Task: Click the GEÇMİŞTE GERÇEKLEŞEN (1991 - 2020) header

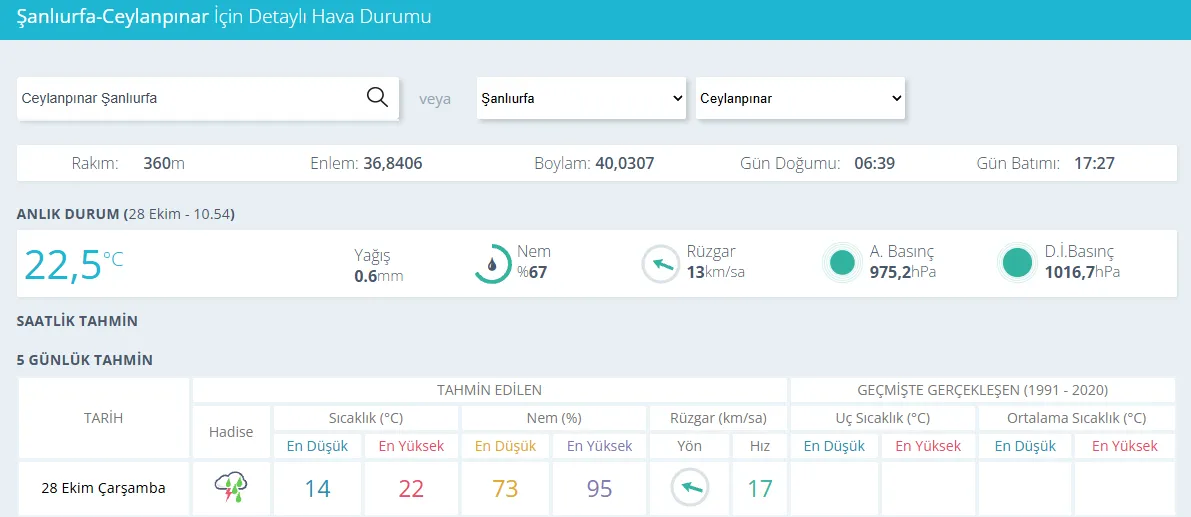Action: pos(983,390)
